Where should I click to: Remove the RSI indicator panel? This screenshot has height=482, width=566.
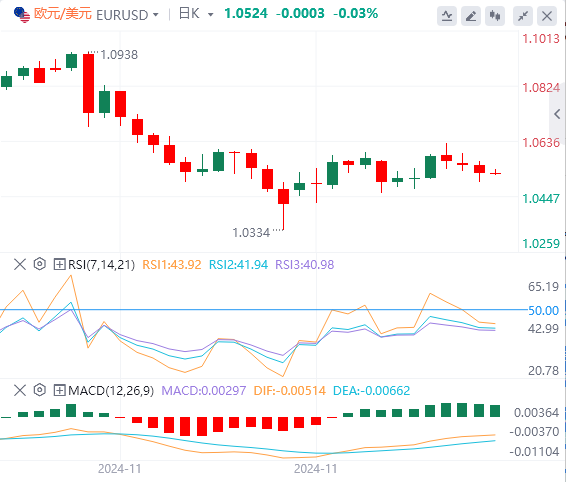(x=20, y=264)
